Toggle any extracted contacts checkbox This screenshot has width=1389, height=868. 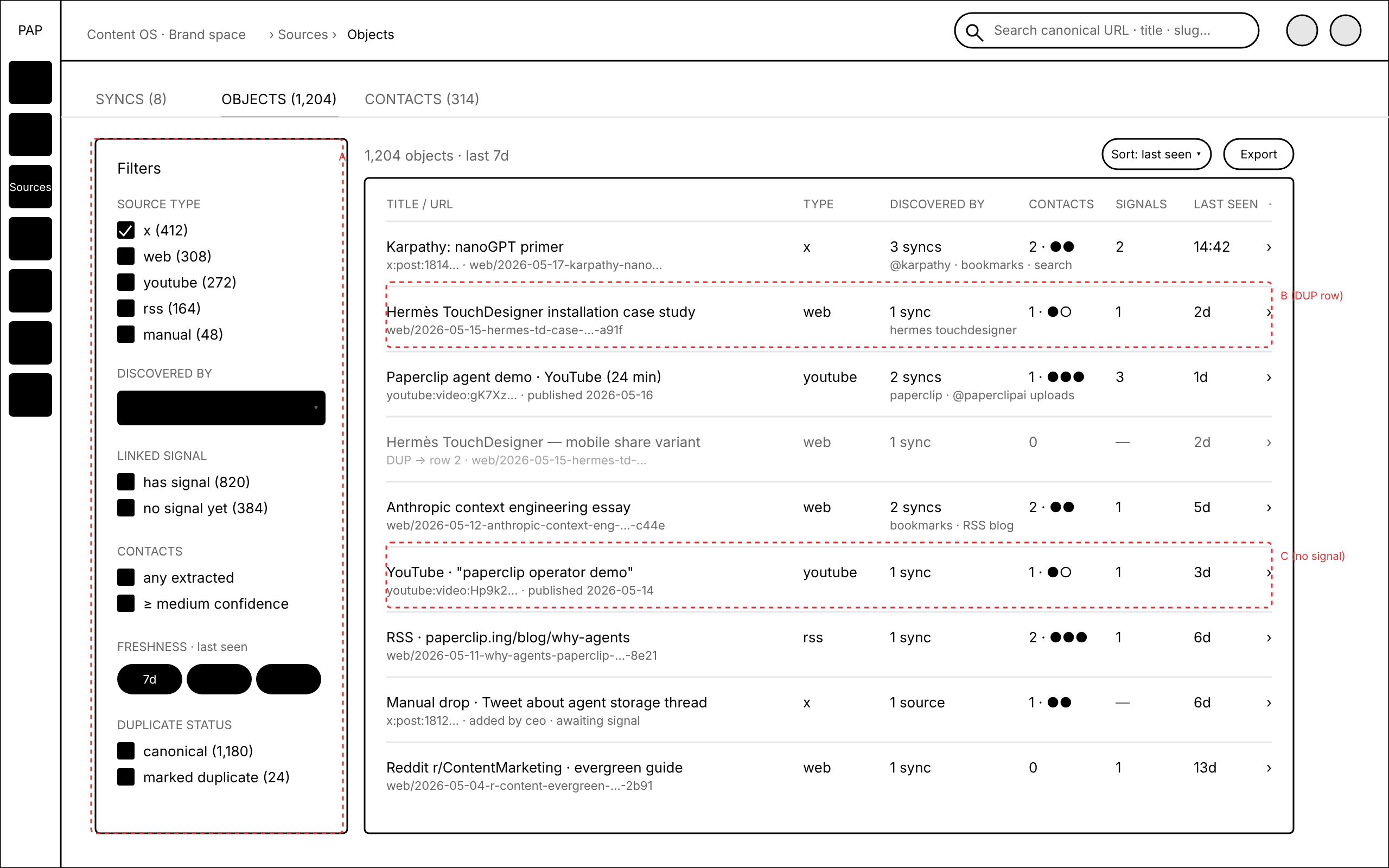click(x=126, y=578)
